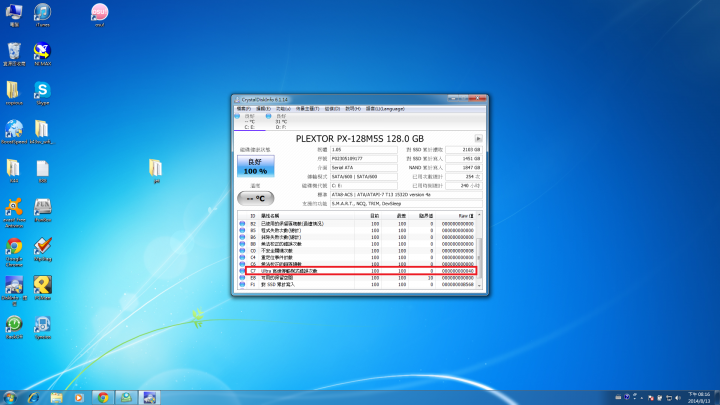This screenshot has width=720, height=405.
Task: Select the BoostSpeed desktop icon
Action: (x=14, y=132)
